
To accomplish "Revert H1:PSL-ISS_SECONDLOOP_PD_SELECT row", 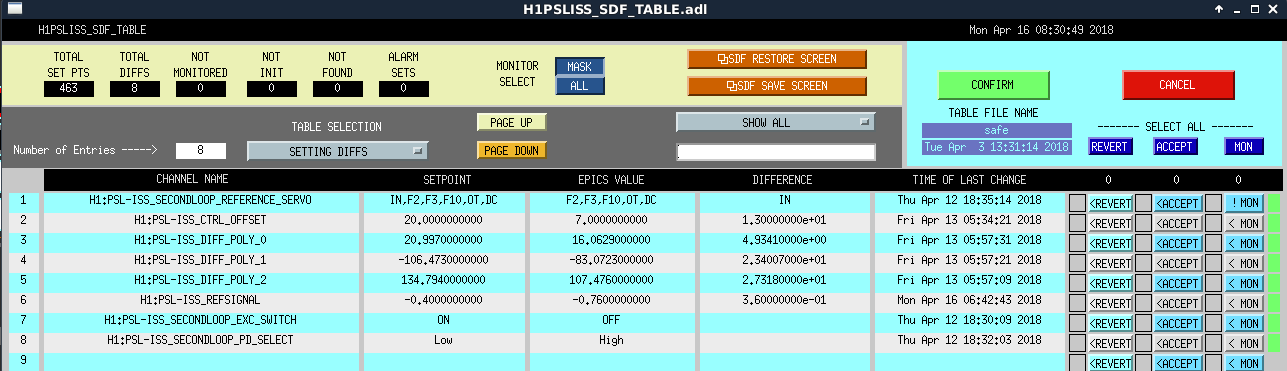I will (1110, 342).
